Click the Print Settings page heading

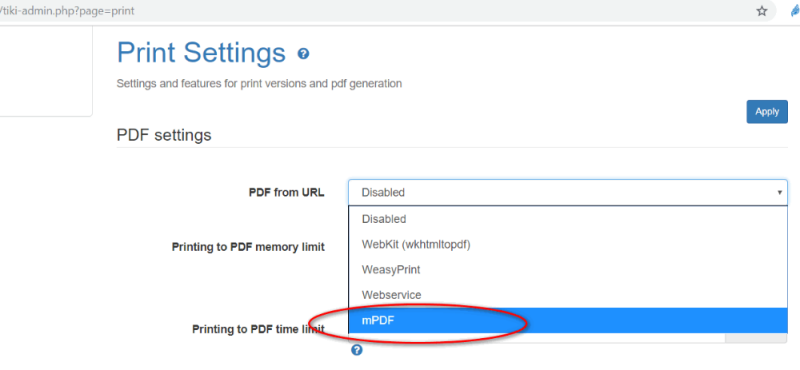pyautogui.click(x=201, y=53)
